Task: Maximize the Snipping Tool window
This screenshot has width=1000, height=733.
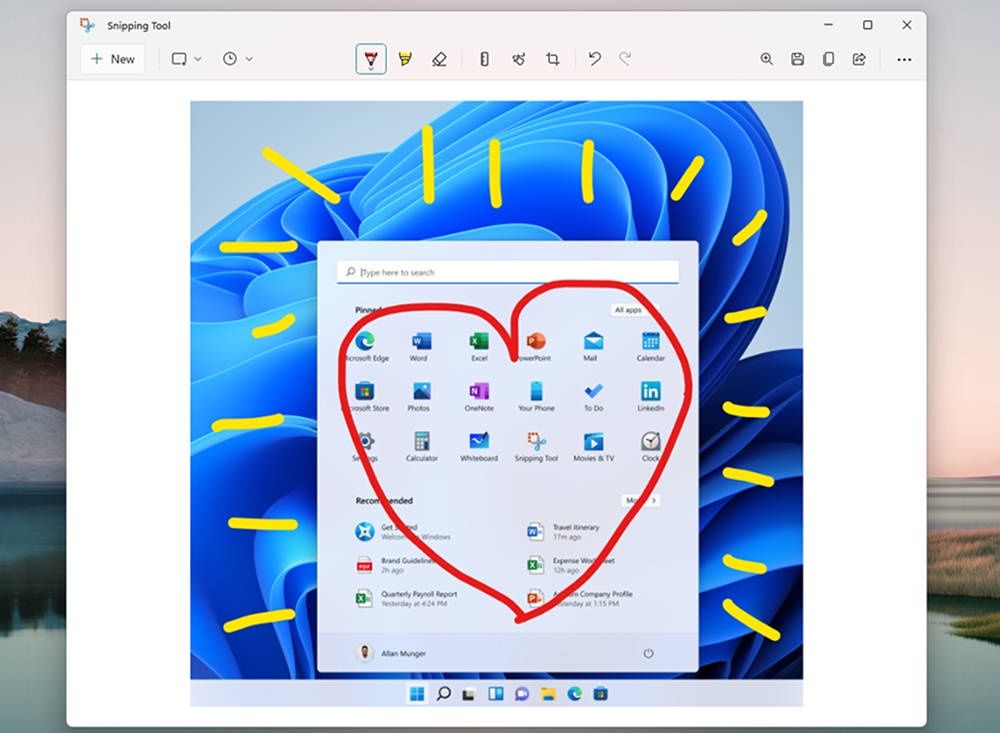Action: coord(867,25)
